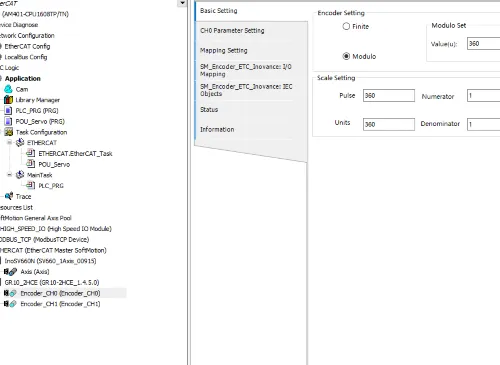Select the MainTask tree item
Viewport: 500px width, 365px height.
(x=40, y=175)
